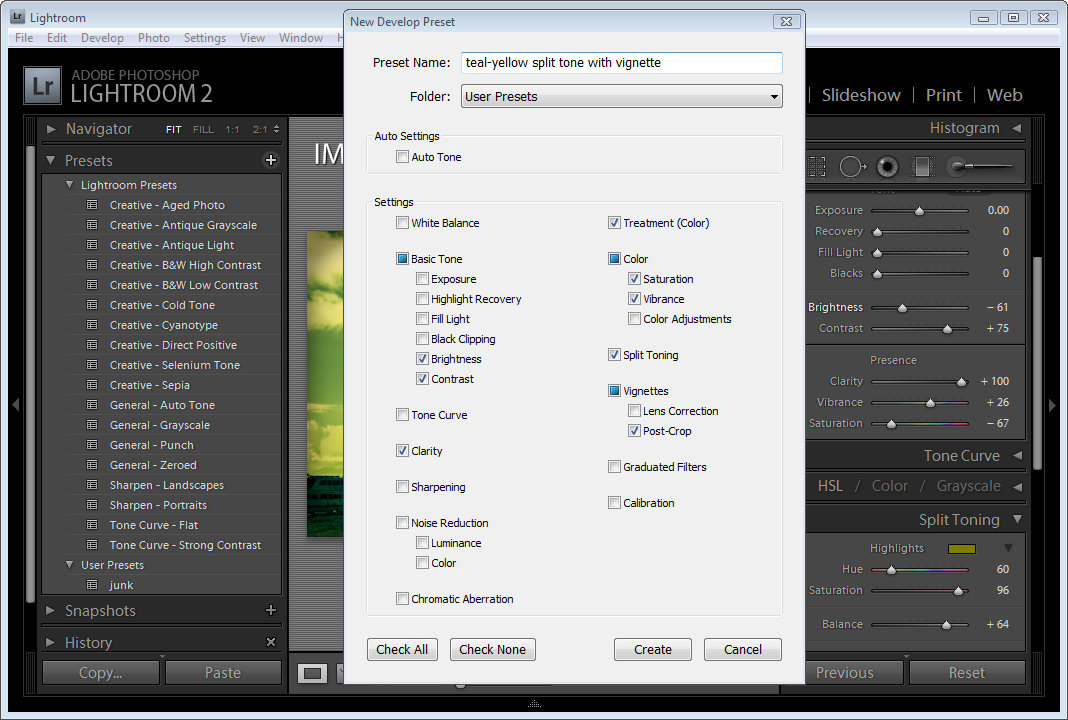Click the Copy... button in Lightroom
Image resolution: width=1068 pixels, height=720 pixels.
coord(101,672)
